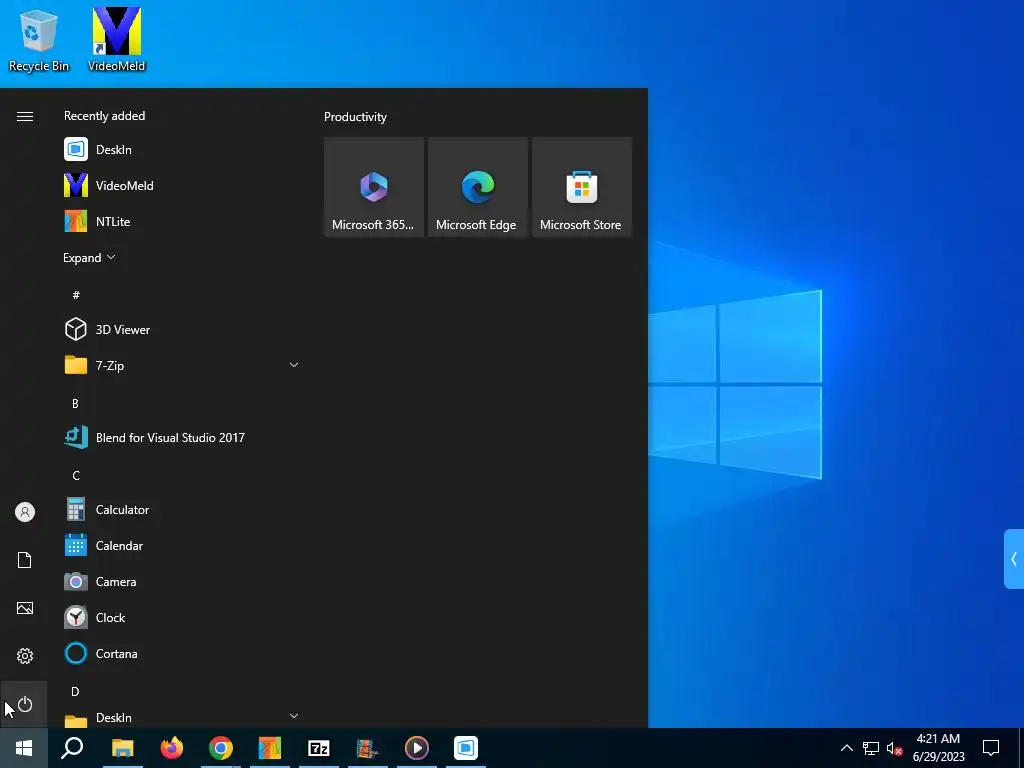Screen dimensions: 1024x768
Task: Switch to NTLite on taskbar
Action: (270, 748)
